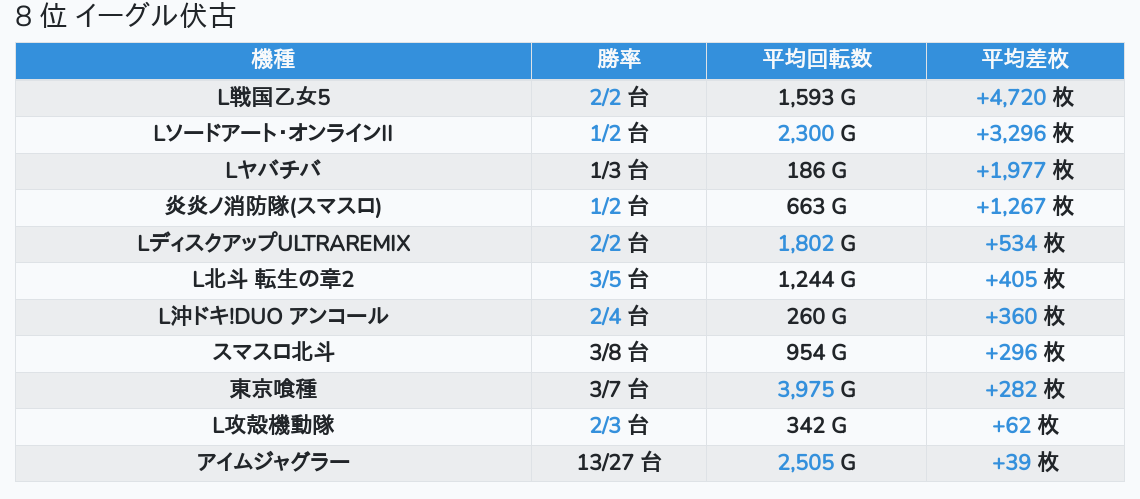Click the +4,720 枚 average difference value

pos(1025,97)
